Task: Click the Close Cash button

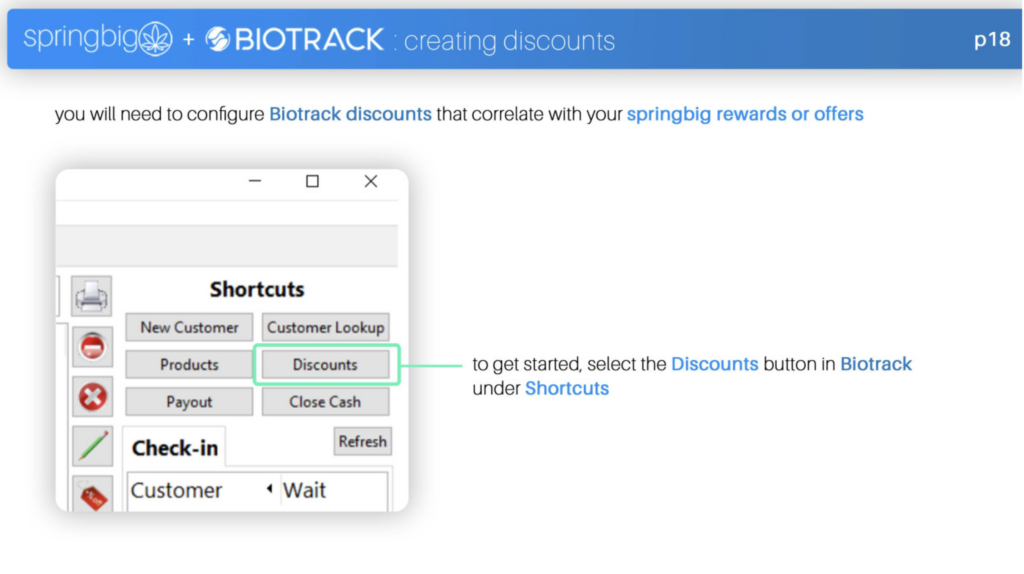Action: [x=325, y=402]
